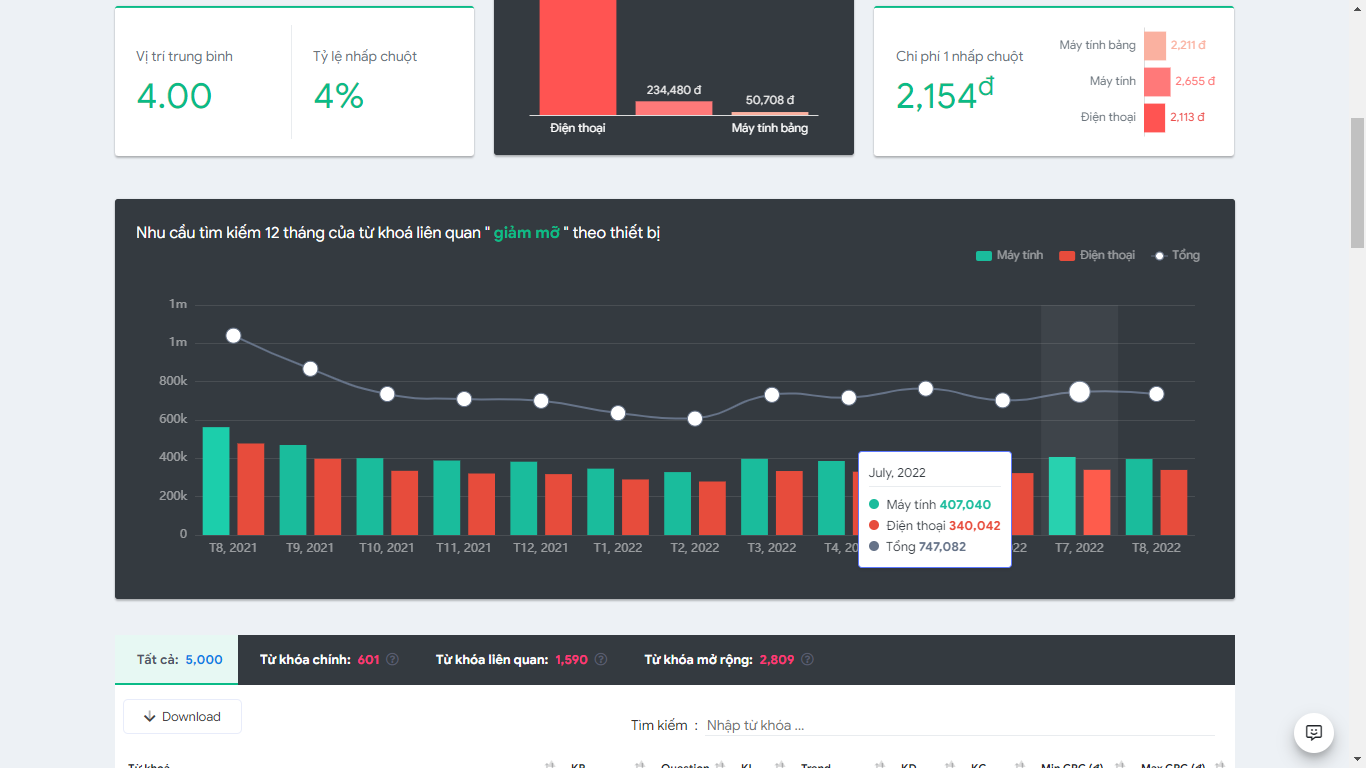Click the red Điện thoại bar for T9, 2021
1366x768 pixels.
coord(328,496)
